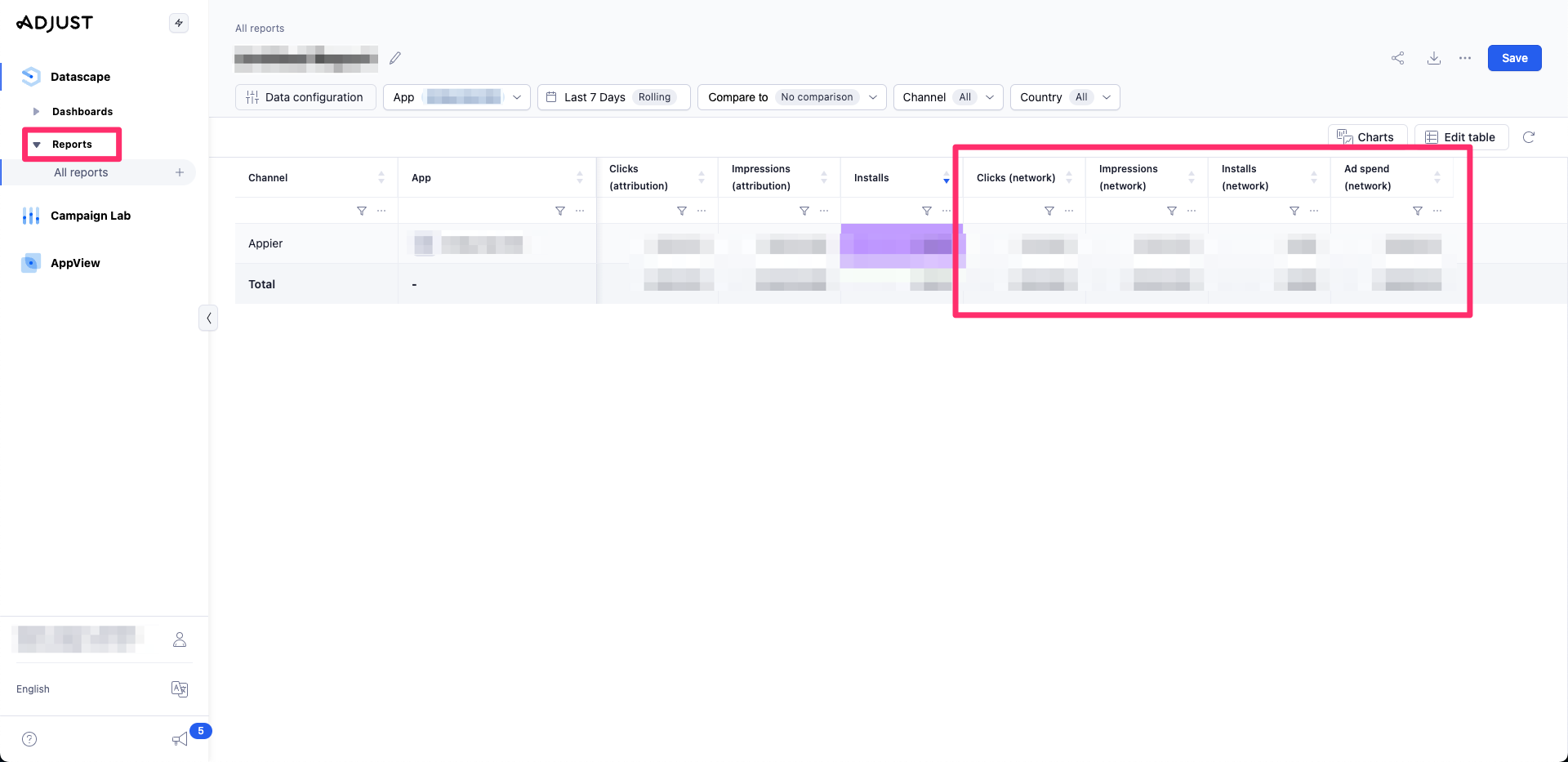This screenshot has height=762, width=1568.
Task: Click the blue Save button
Action: (x=1513, y=58)
